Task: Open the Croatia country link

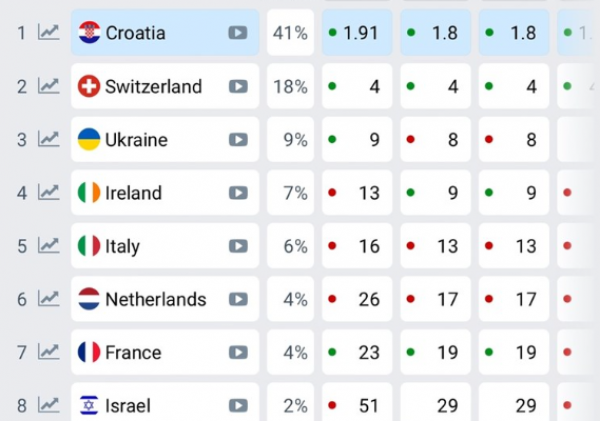Action: tap(135, 33)
